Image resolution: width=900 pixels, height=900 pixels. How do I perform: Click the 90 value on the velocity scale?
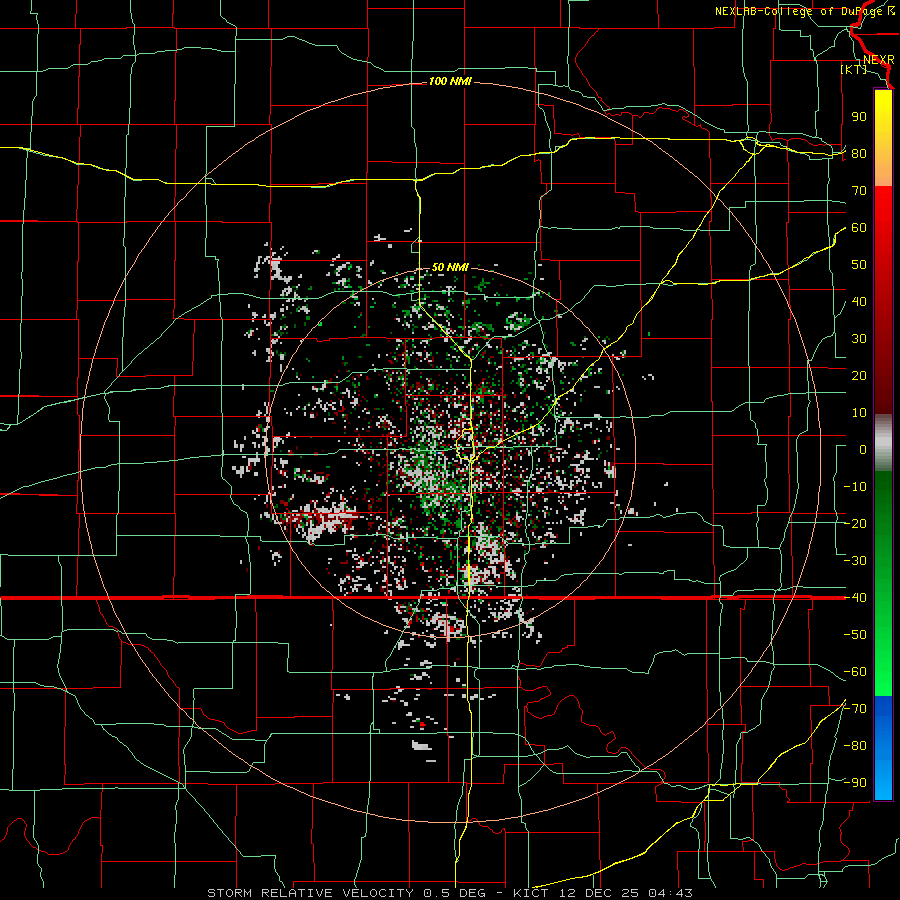(x=859, y=116)
